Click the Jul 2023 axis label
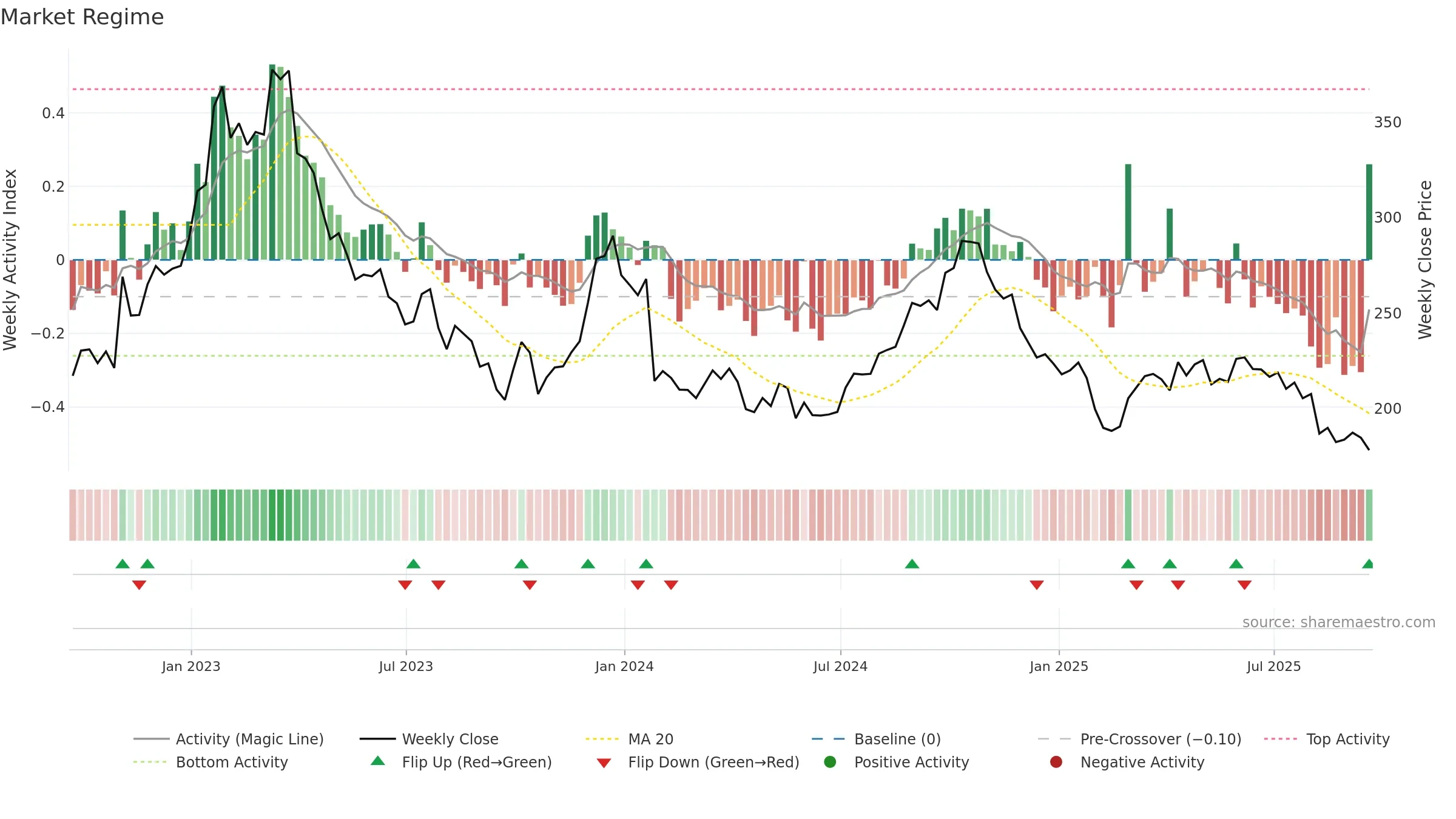The height and width of the screenshot is (819, 1456). tap(406, 666)
